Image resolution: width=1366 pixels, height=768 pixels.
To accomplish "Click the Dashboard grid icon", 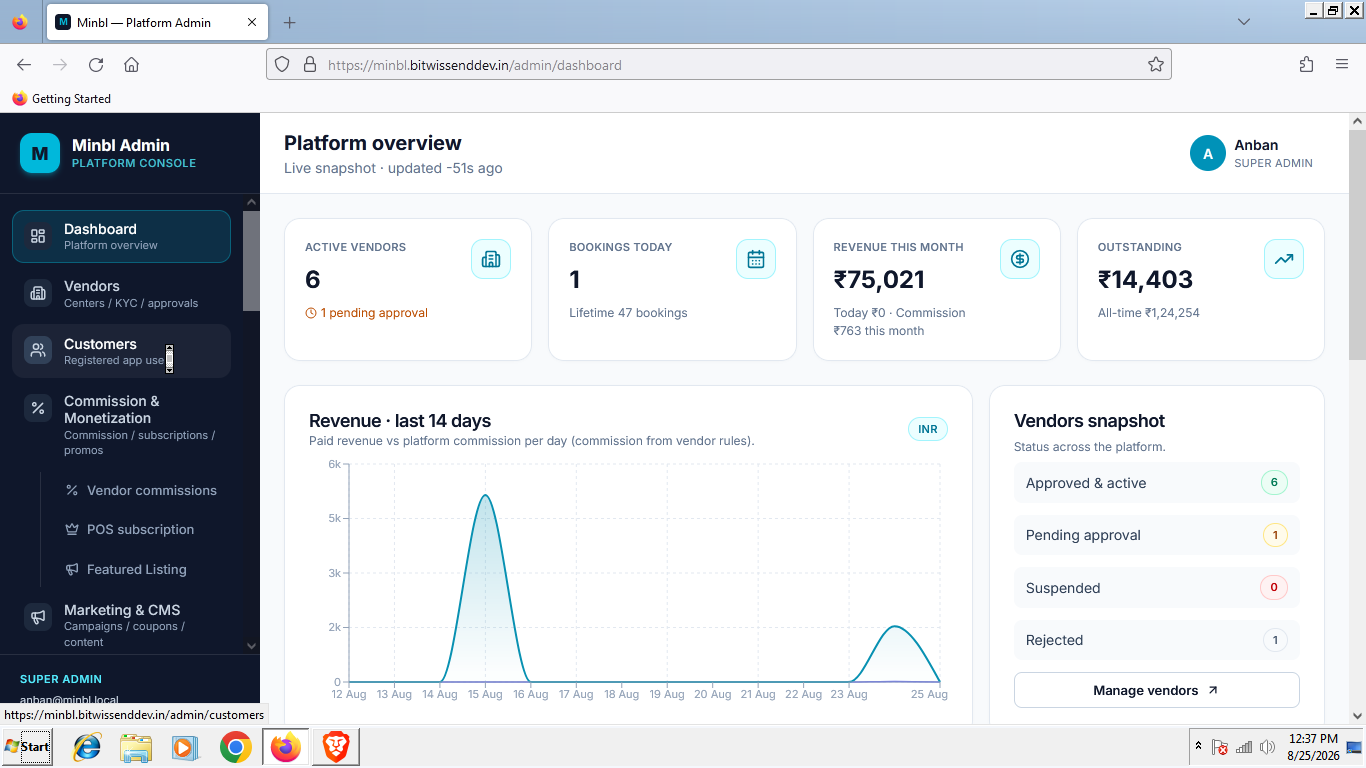I will point(38,236).
